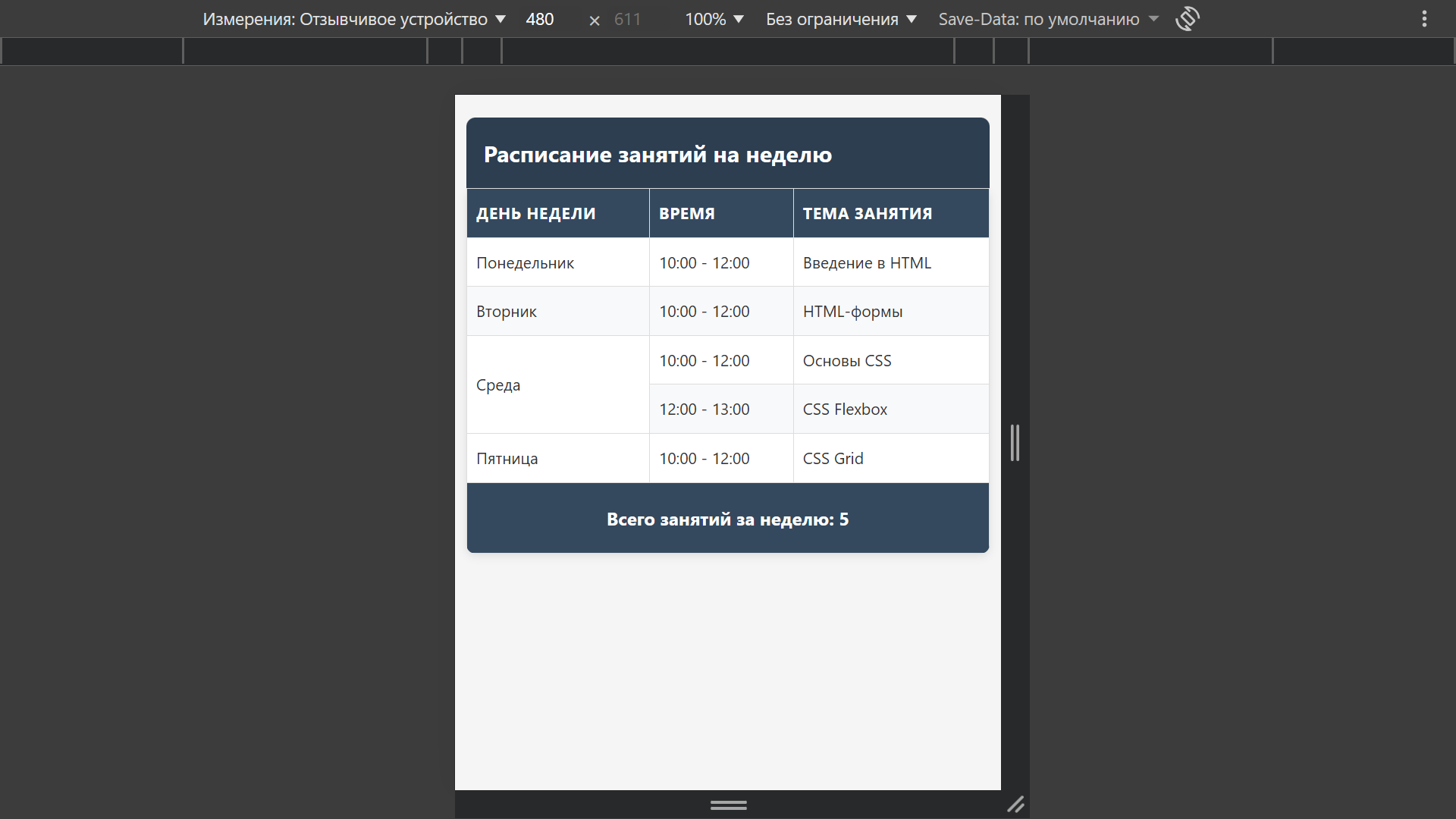Select the CSS Flexbox topic cell

coord(845,409)
